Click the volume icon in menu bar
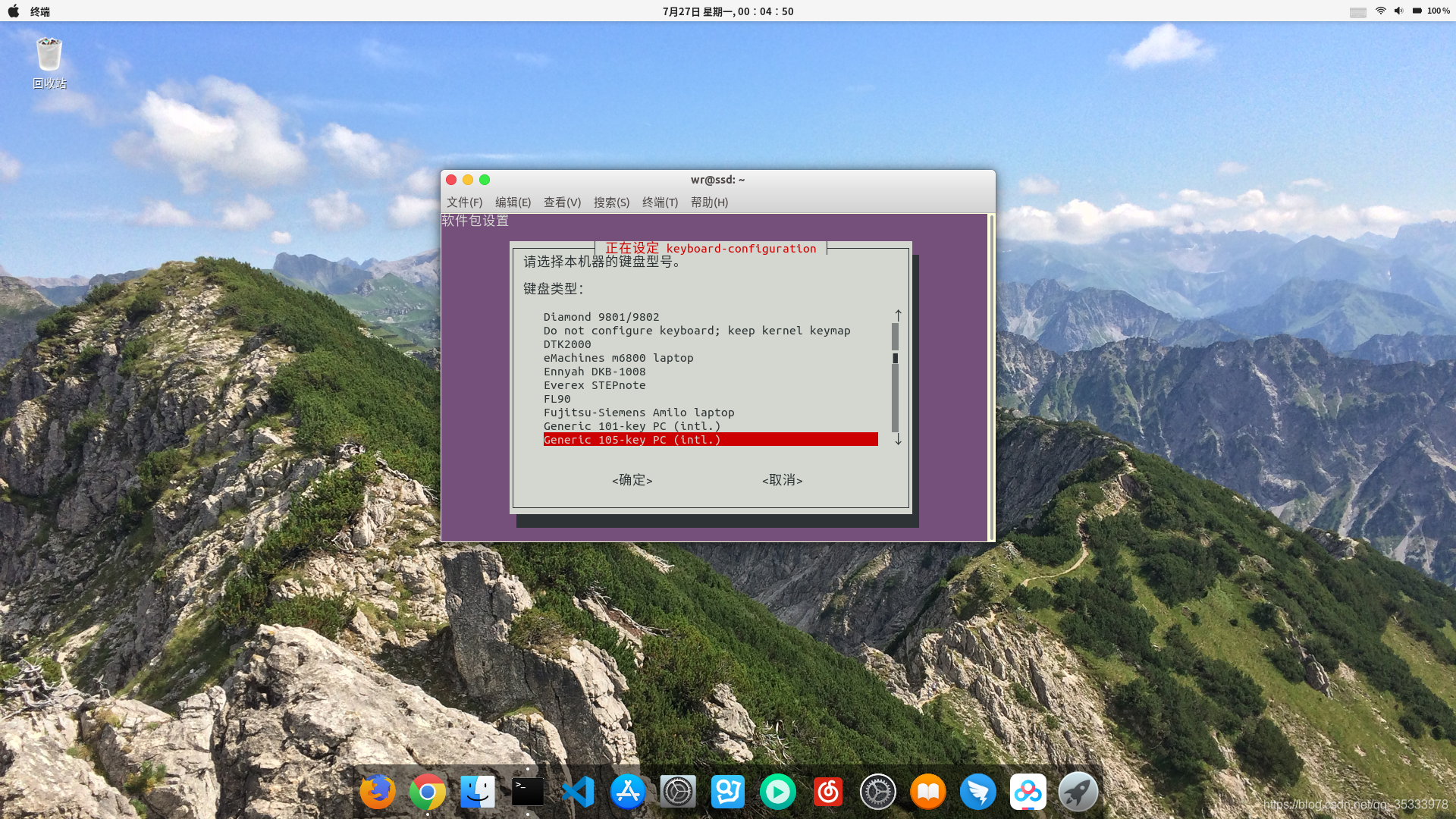The height and width of the screenshot is (819, 1456). point(1398,11)
